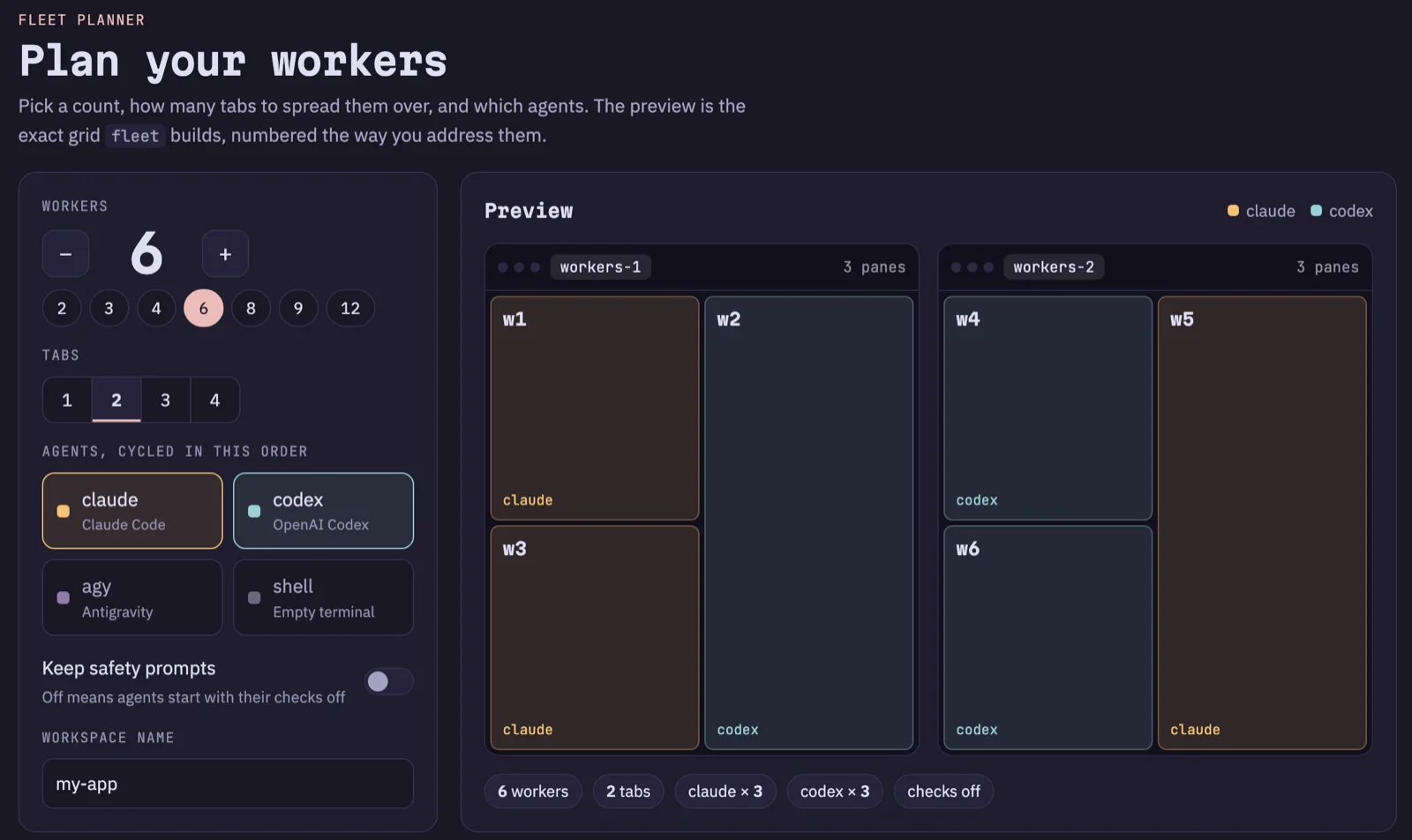The image size is (1412, 840).
Task: Toggle the codex OpenAI Codex agent card
Action: pyautogui.click(x=323, y=511)
